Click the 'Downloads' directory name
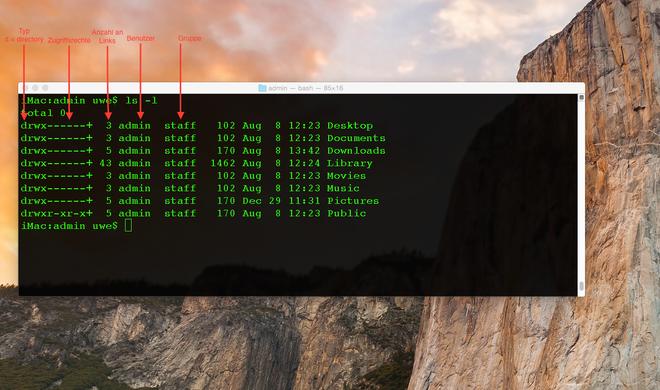This screenshot has width=660, height=390. (357, 151)
